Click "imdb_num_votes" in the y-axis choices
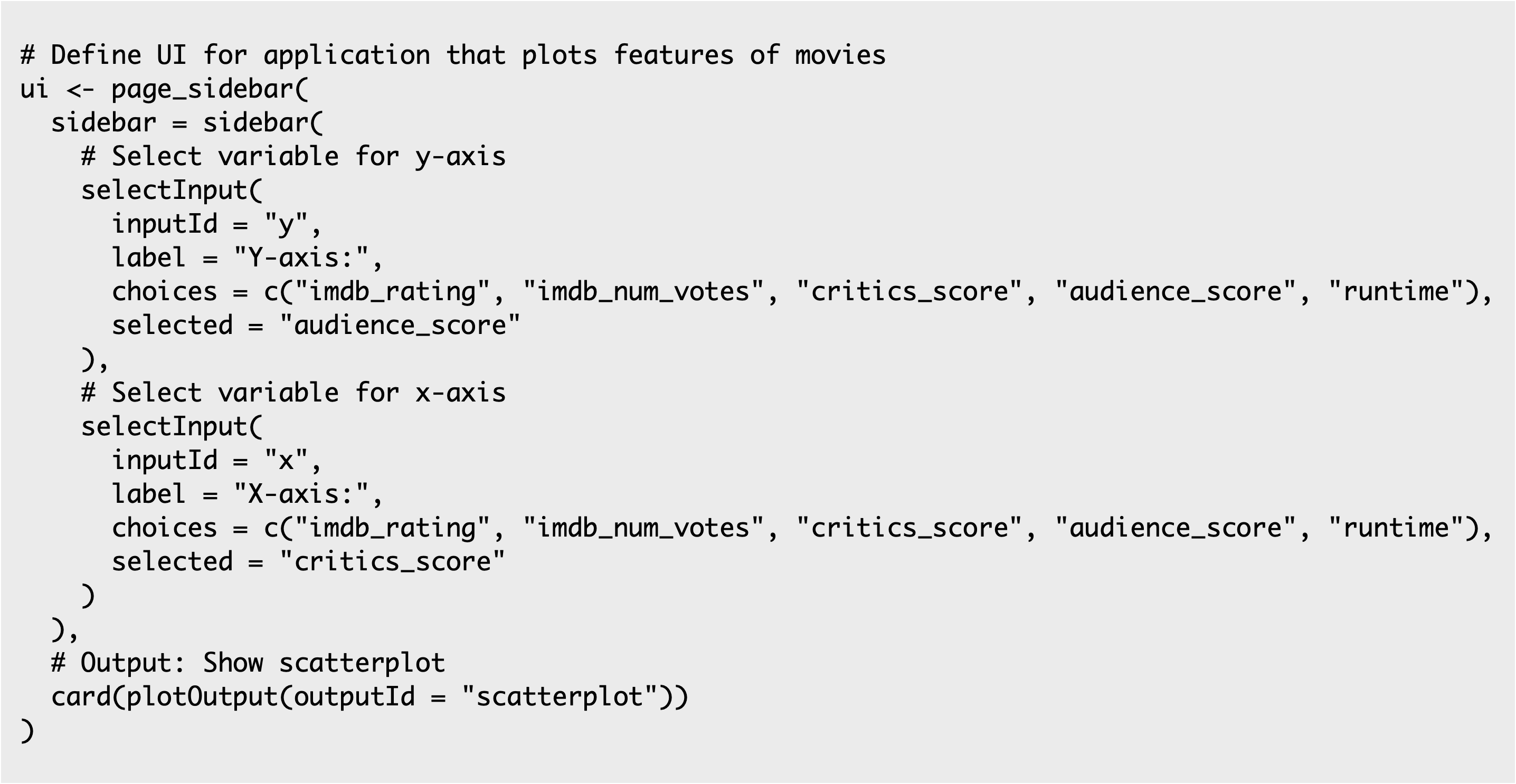The image size is (1516, 784). click(x=644, y=292)
